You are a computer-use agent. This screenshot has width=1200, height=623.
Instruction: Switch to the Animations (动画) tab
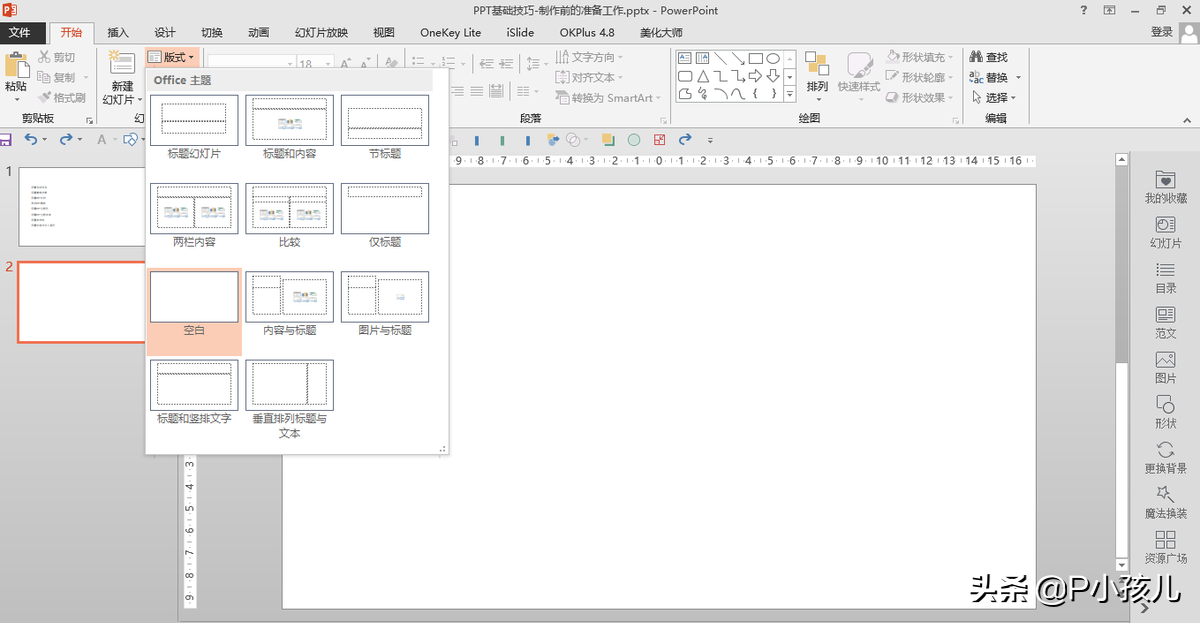[258, 32]
